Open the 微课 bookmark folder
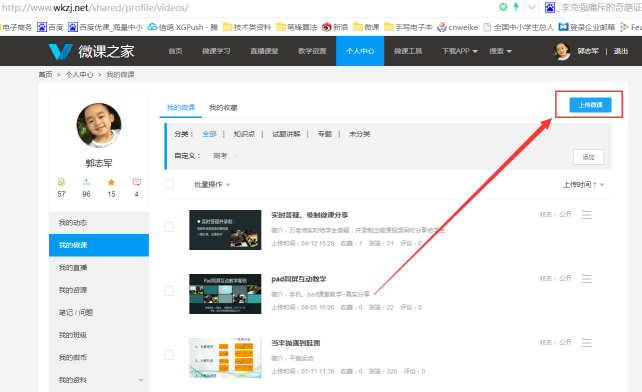Viewport: 642px width, 392px height. click(366, 27)
